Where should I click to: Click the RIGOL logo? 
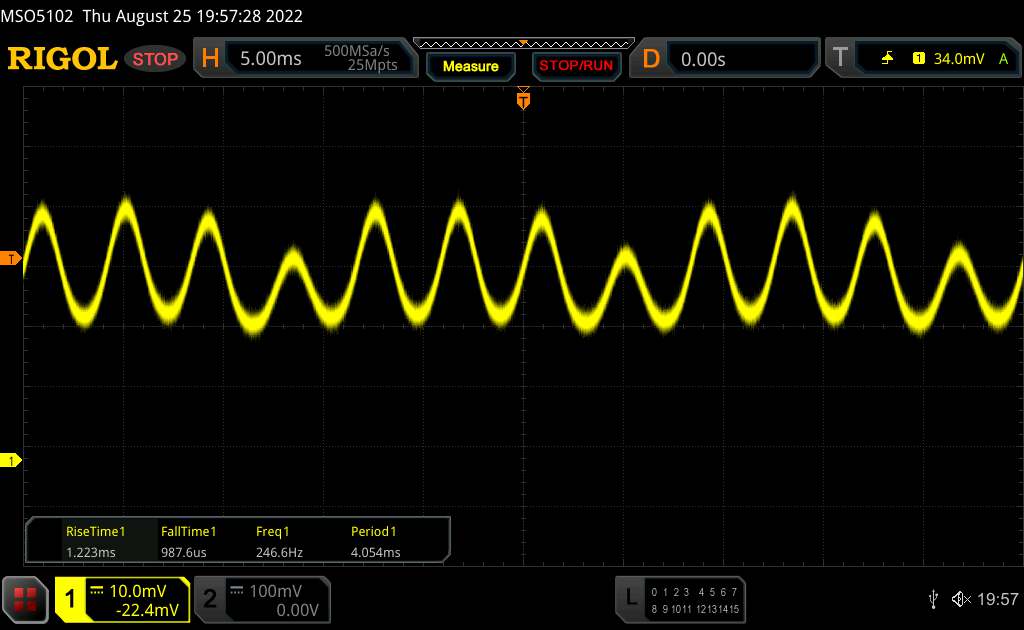pos(62,59)
